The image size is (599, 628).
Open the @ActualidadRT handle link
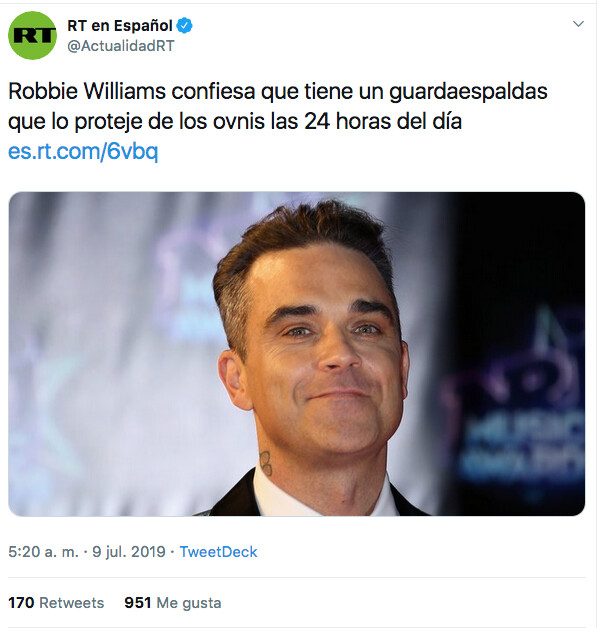coord(121,46)
